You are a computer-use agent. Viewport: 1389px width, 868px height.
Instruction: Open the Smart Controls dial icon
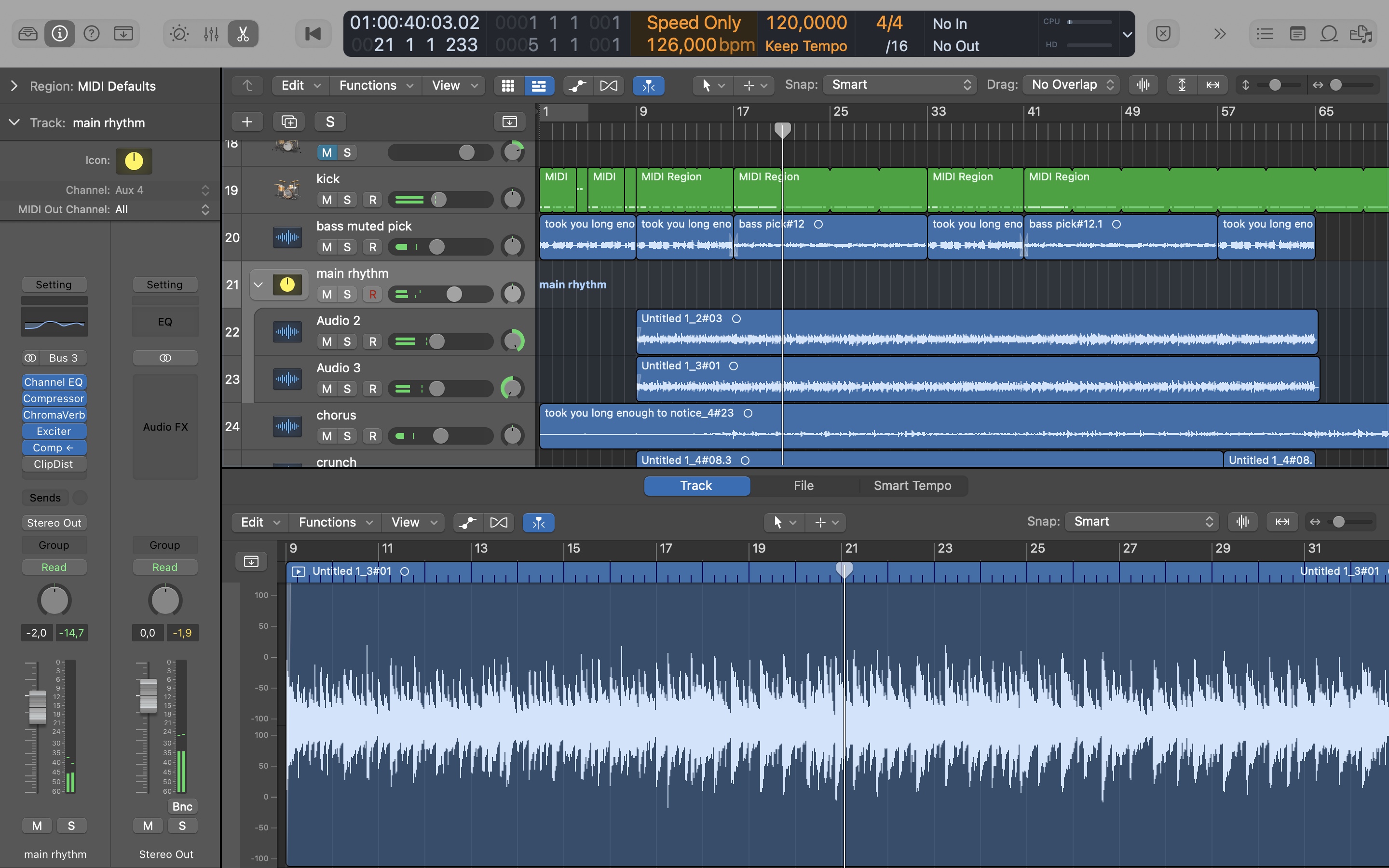(179, 34)
